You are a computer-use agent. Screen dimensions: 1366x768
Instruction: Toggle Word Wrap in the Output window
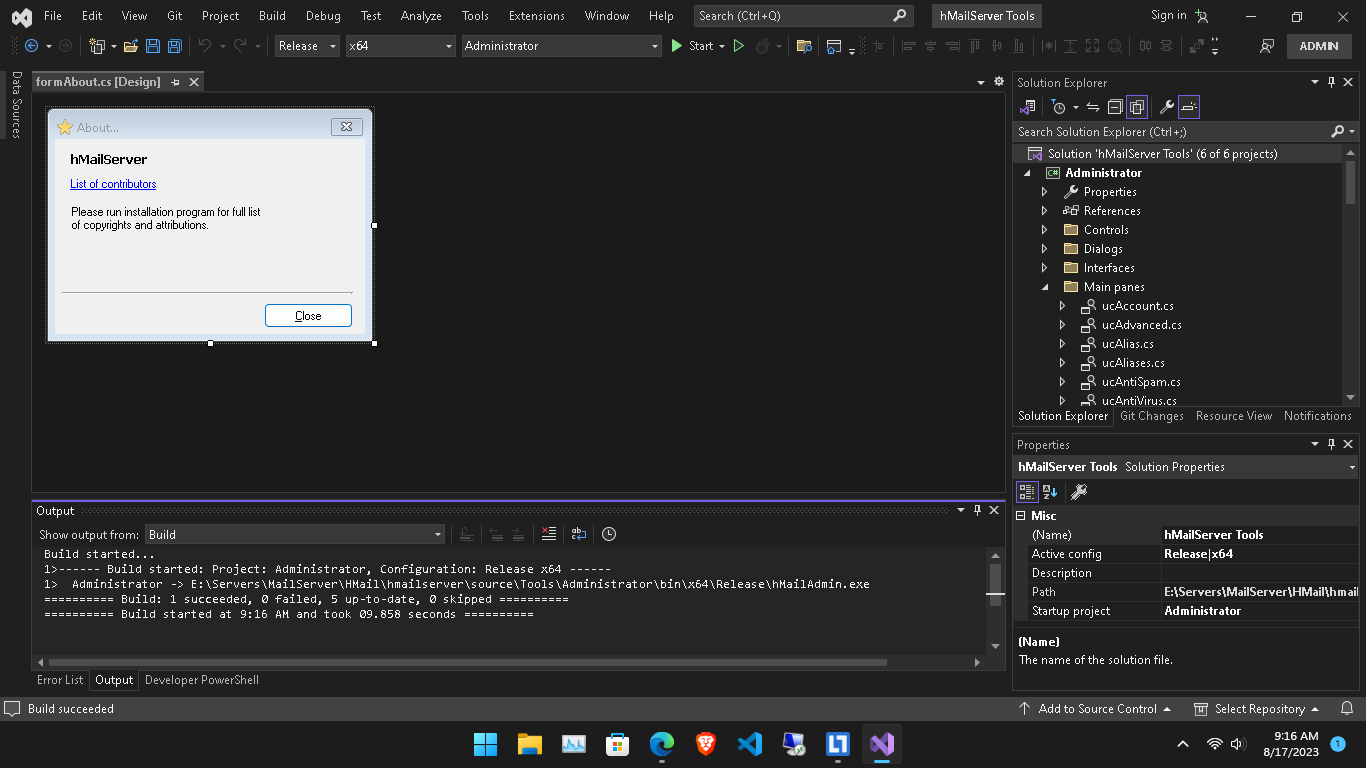click(578, 534)
